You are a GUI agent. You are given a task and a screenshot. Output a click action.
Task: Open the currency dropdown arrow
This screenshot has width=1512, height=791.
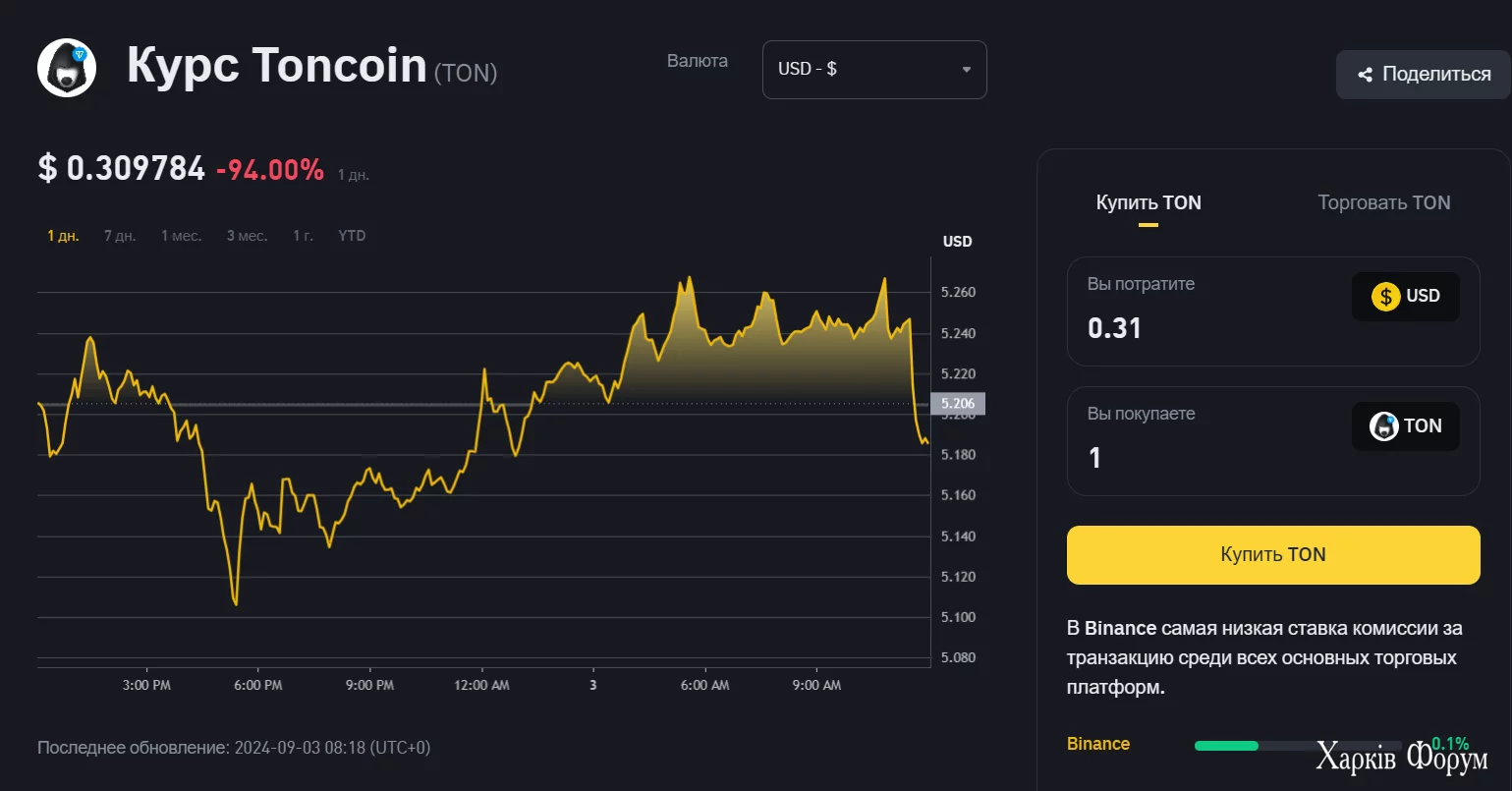coord(967,70)
